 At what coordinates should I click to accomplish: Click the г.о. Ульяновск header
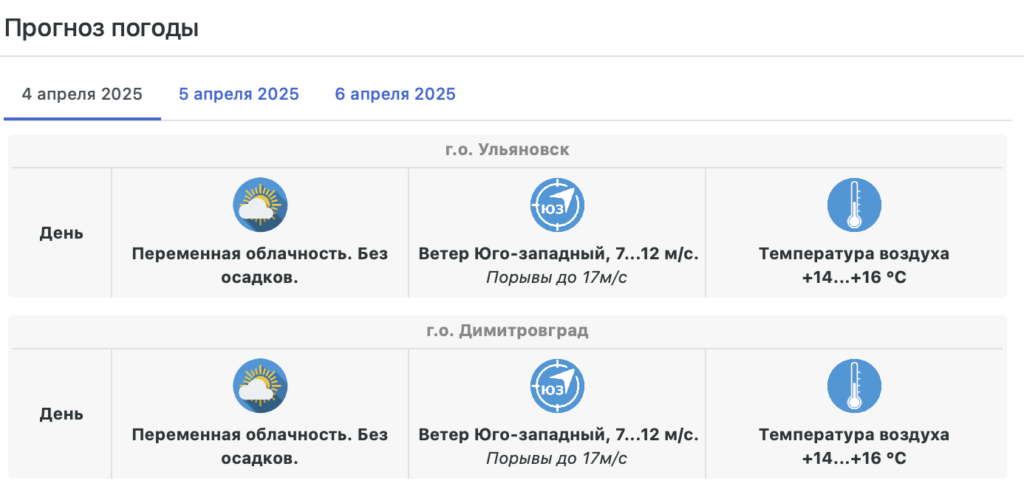point(507,150)
